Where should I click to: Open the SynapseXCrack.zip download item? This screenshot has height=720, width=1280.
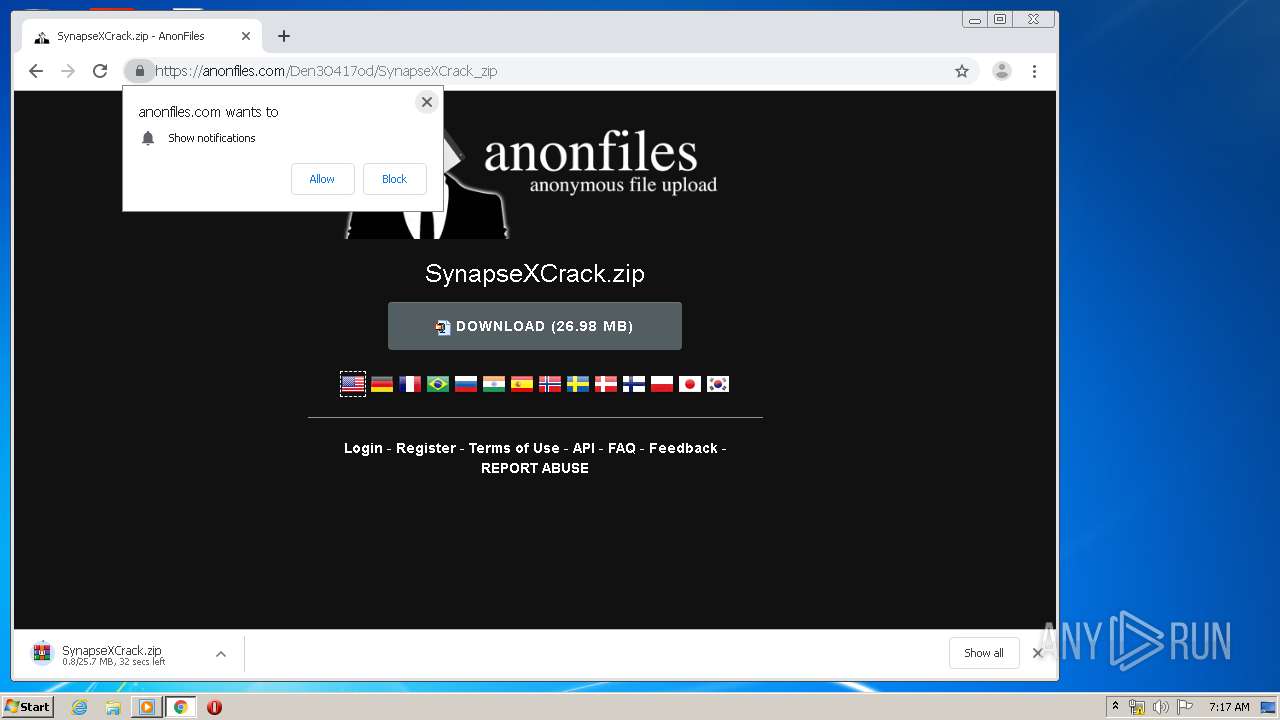click(x=112, y=654)
